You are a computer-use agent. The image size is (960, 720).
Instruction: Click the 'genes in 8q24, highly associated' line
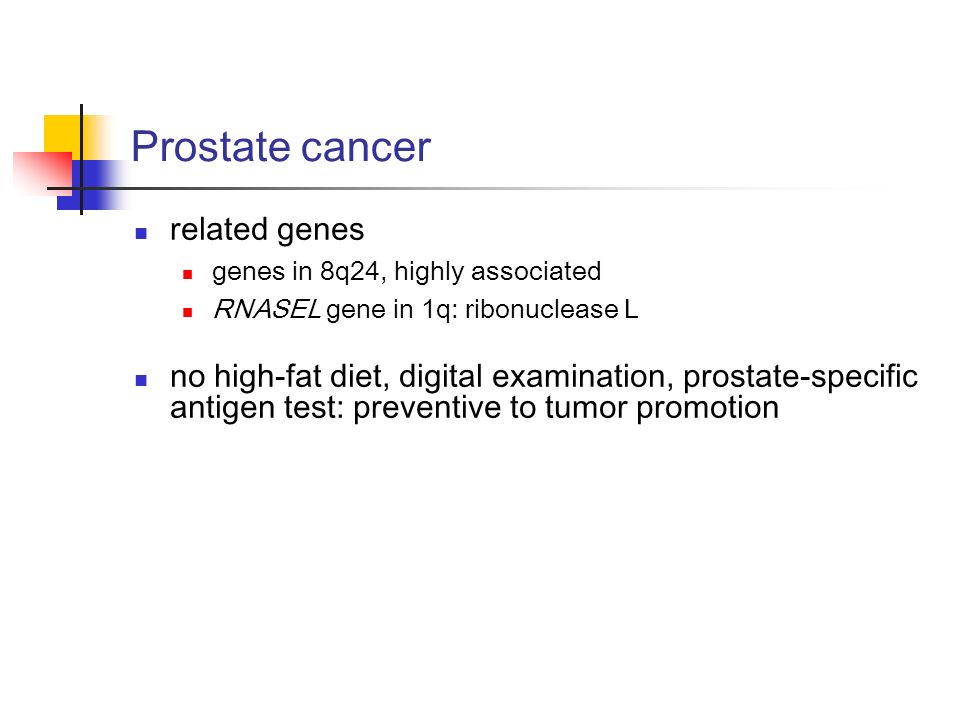click(x=407, y=271)
